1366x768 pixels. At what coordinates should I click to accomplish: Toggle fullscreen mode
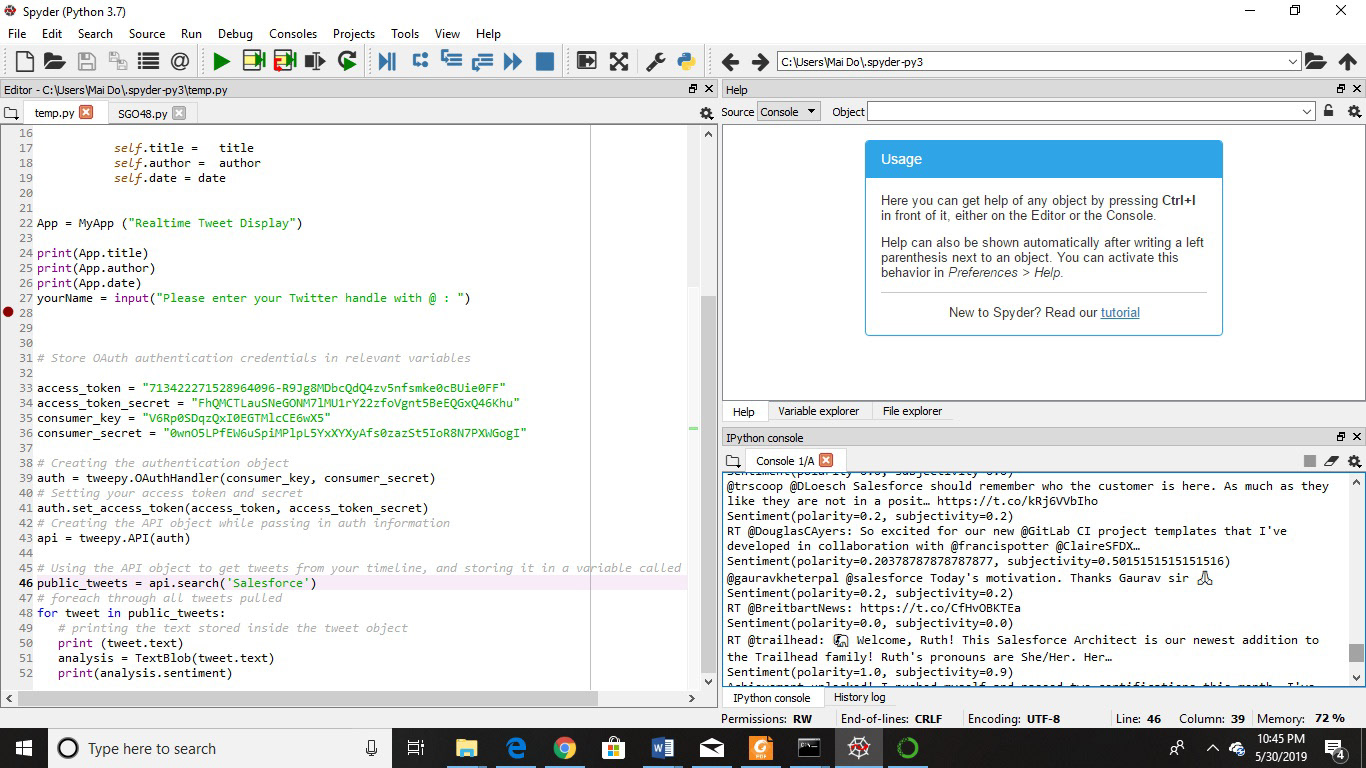pos(619,62)
